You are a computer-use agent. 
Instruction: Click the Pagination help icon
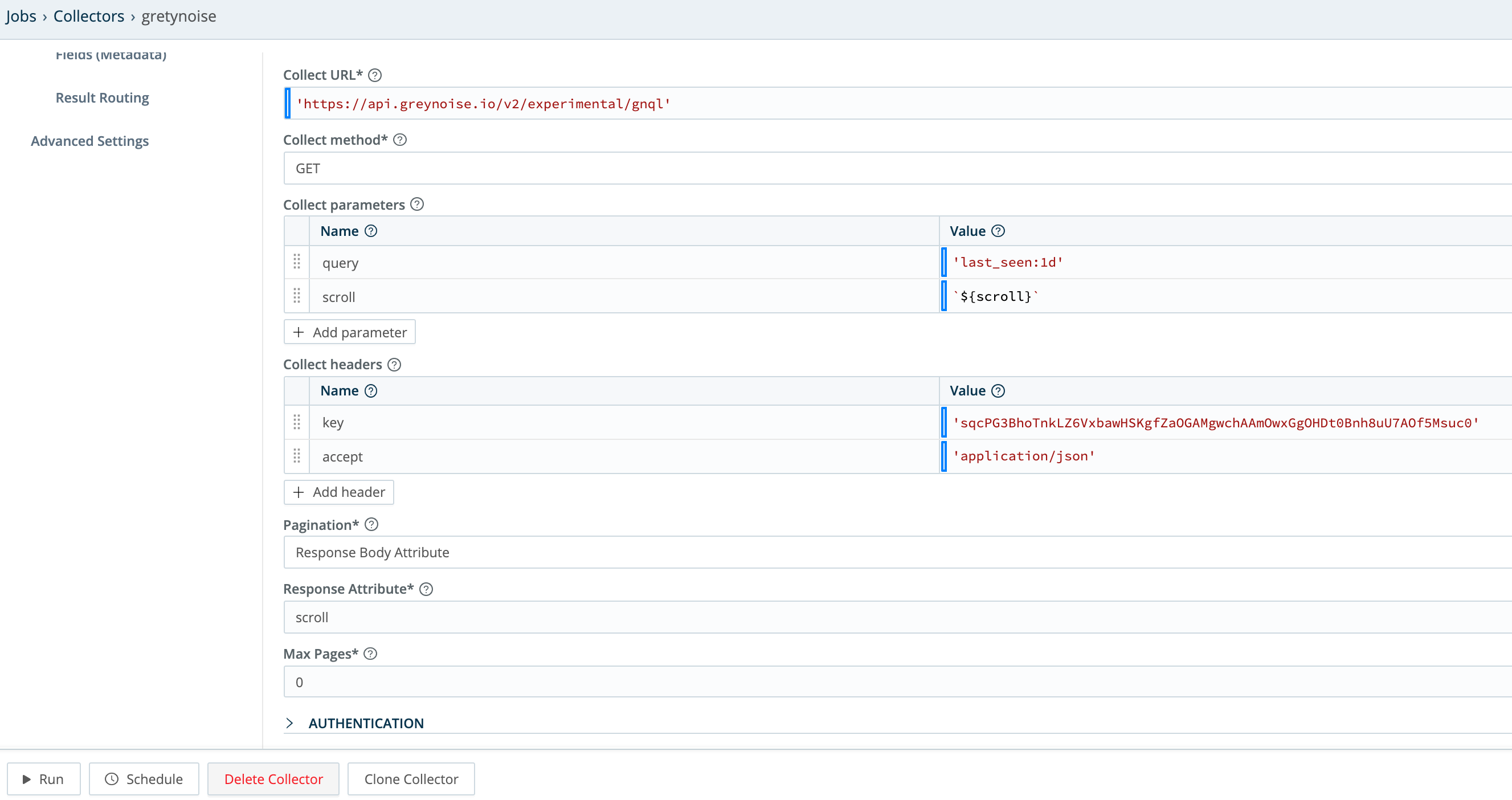click(x=372, y=525)
